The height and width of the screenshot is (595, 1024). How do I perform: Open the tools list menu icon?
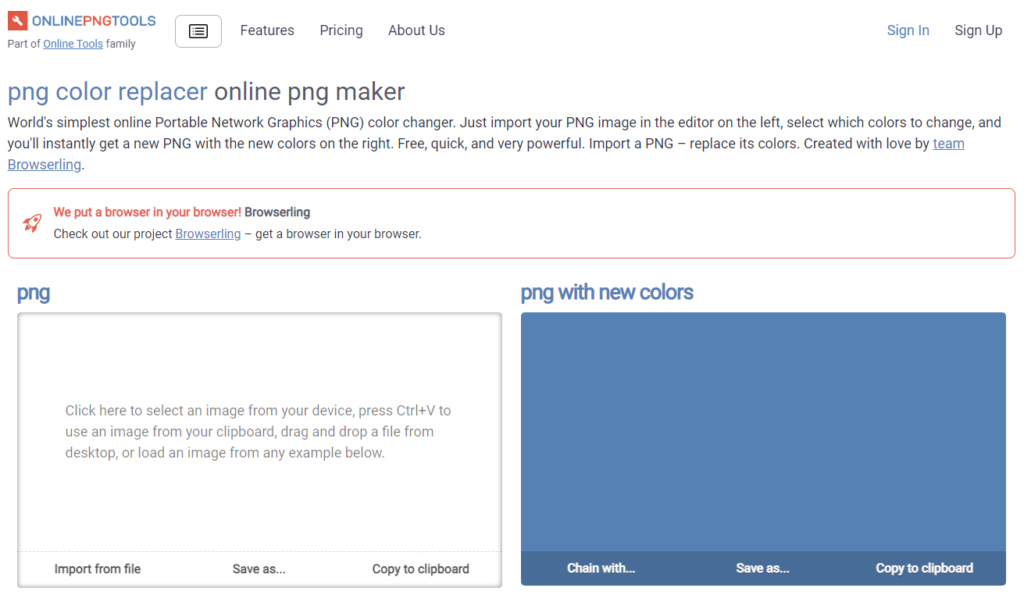198,31
